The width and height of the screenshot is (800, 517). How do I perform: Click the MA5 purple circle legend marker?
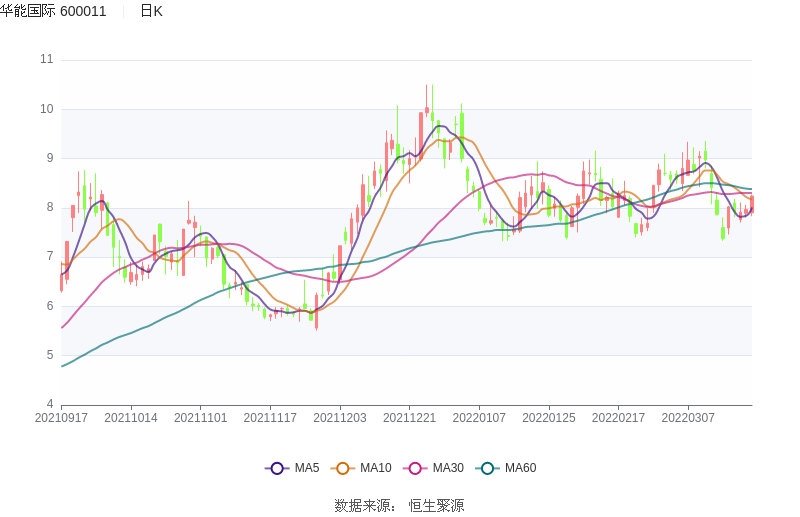[x=277, y=468]
